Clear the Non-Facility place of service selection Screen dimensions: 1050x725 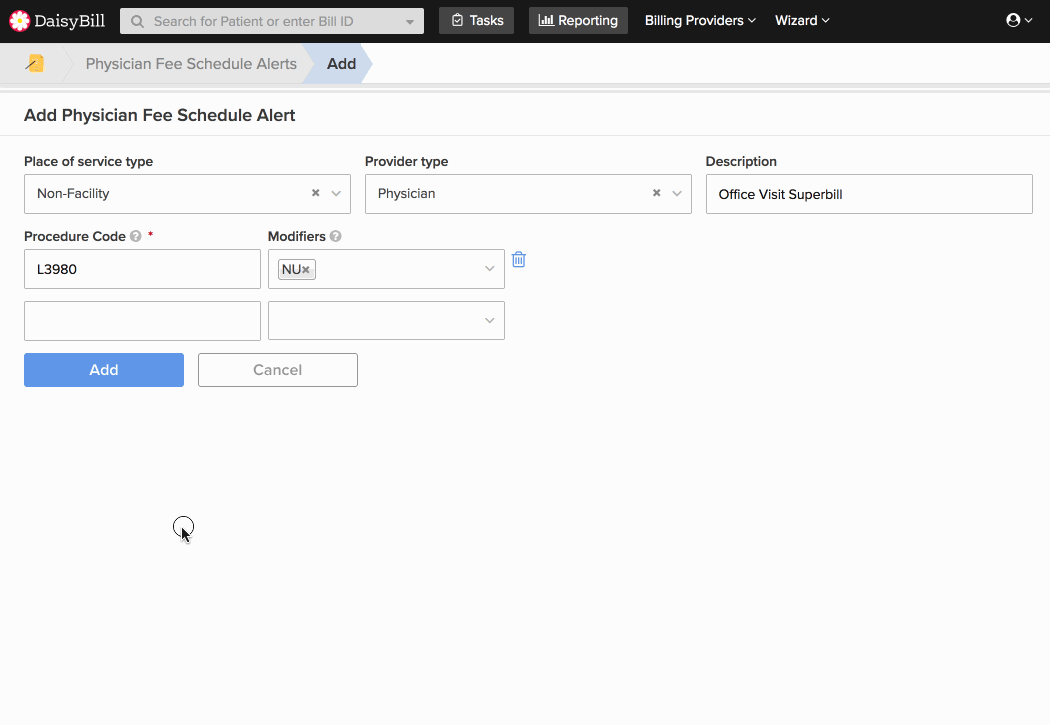(x=315, y=193)
